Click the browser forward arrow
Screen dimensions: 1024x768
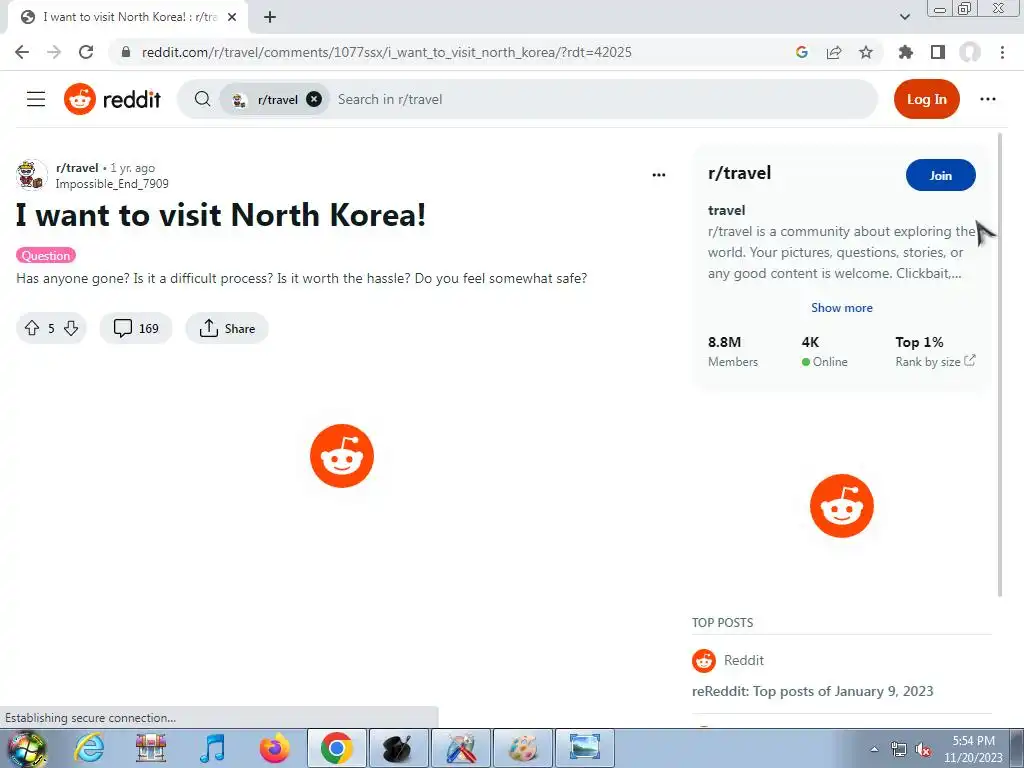pos(54,52)
